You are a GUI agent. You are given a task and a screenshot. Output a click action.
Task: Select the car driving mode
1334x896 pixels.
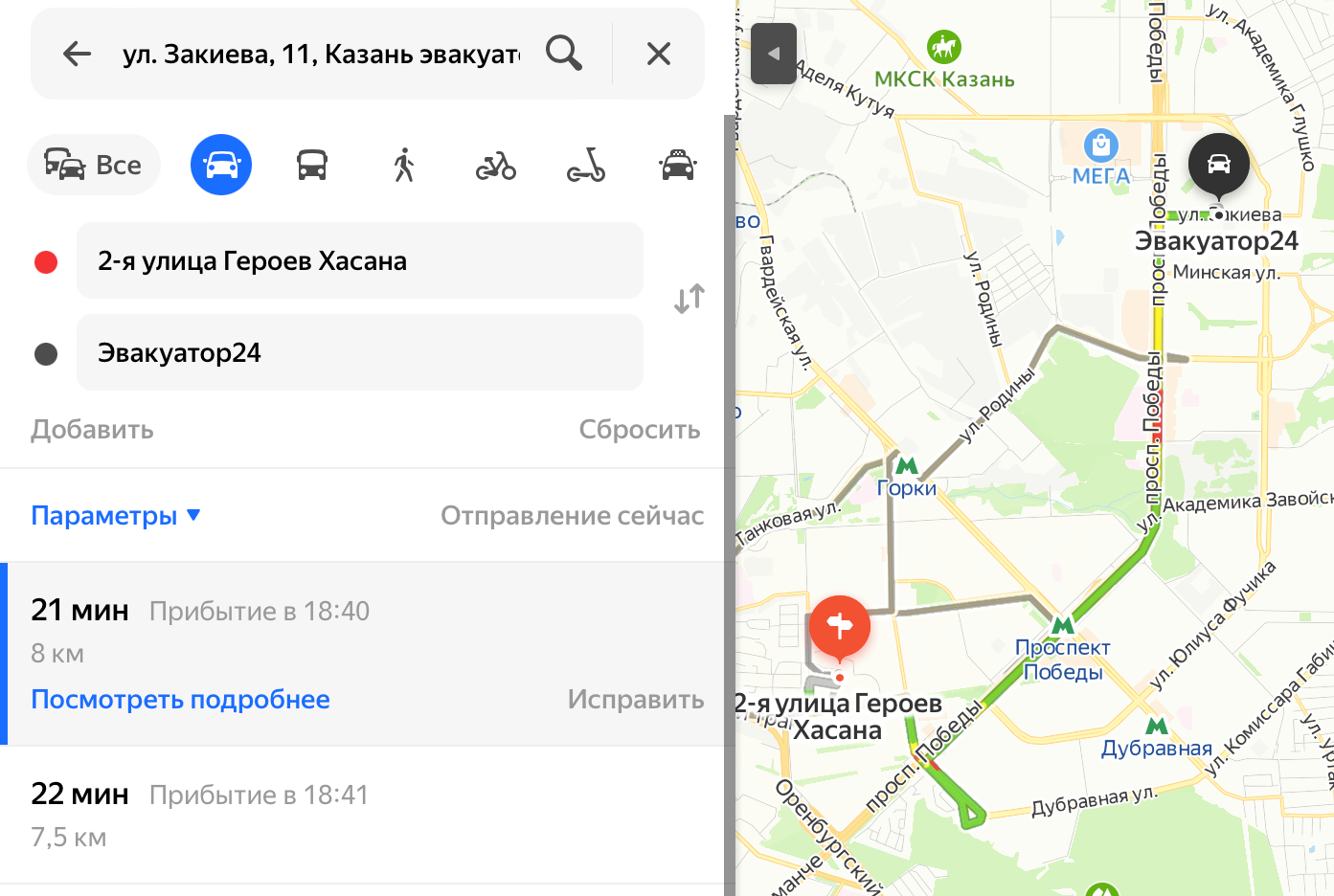pos(221,165)
